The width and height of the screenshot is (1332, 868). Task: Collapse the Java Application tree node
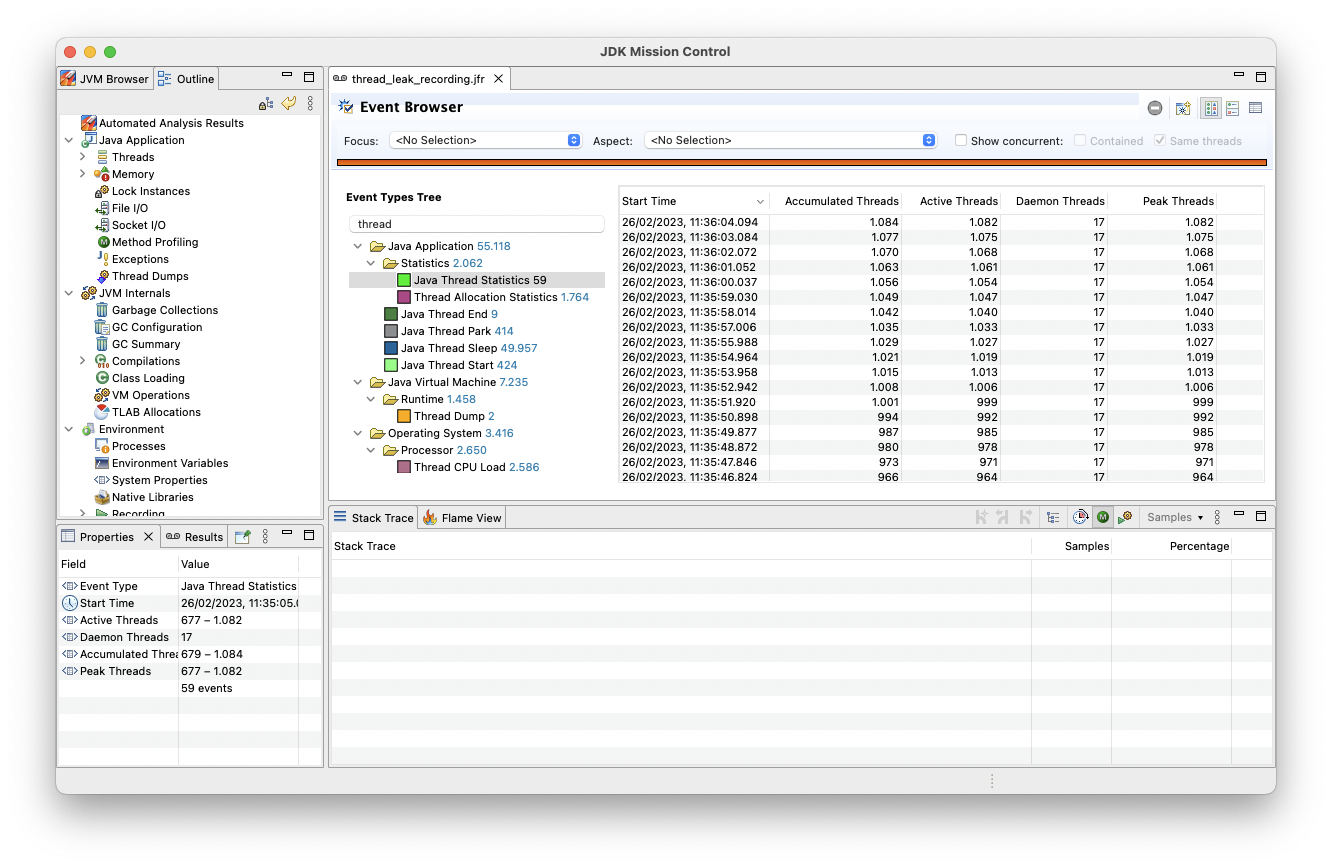[358, 245]
